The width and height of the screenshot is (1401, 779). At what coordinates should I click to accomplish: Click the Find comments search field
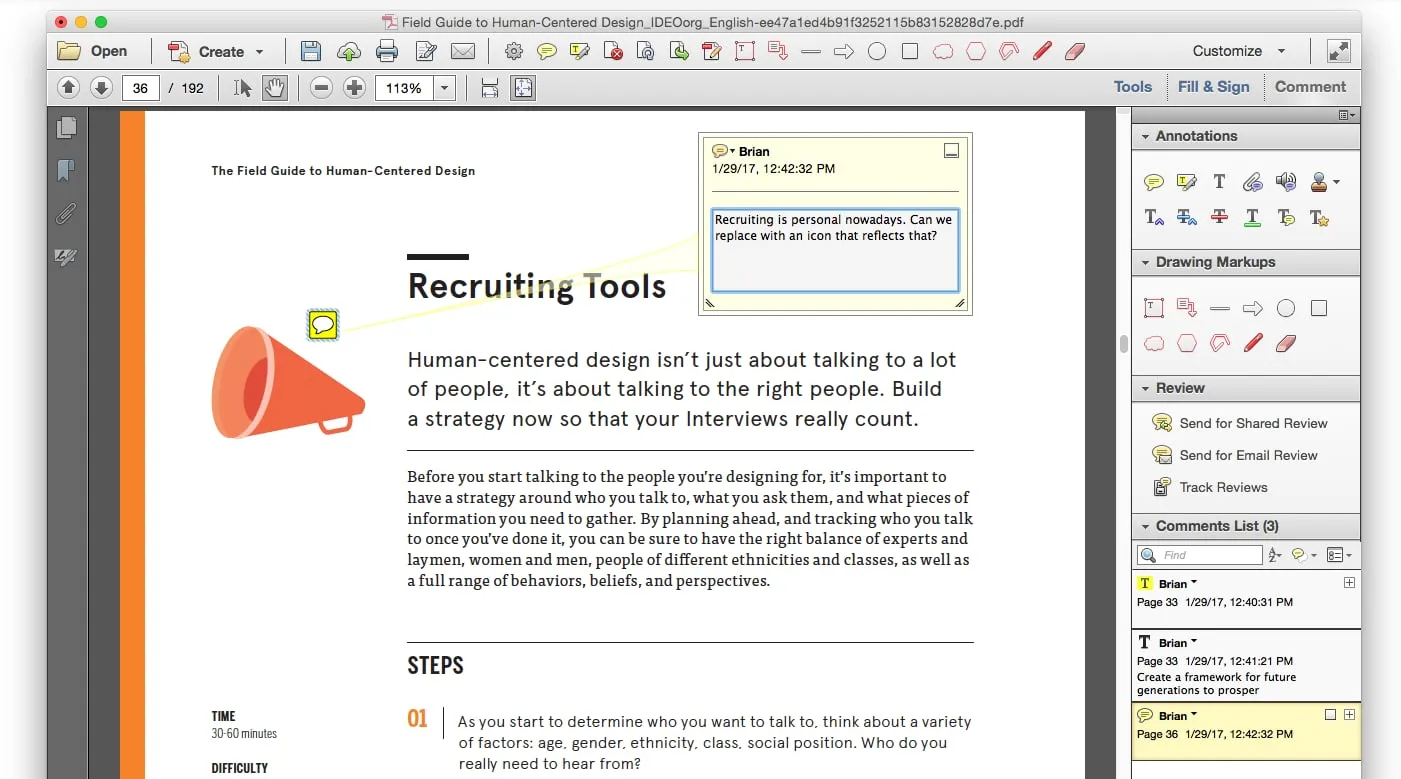pyautogui.click(x=1200, y=555)
